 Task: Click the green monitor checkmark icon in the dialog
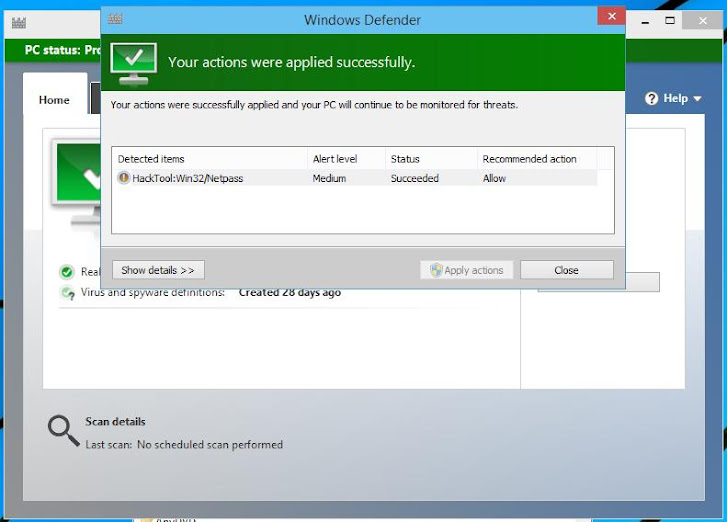point(134,64)
